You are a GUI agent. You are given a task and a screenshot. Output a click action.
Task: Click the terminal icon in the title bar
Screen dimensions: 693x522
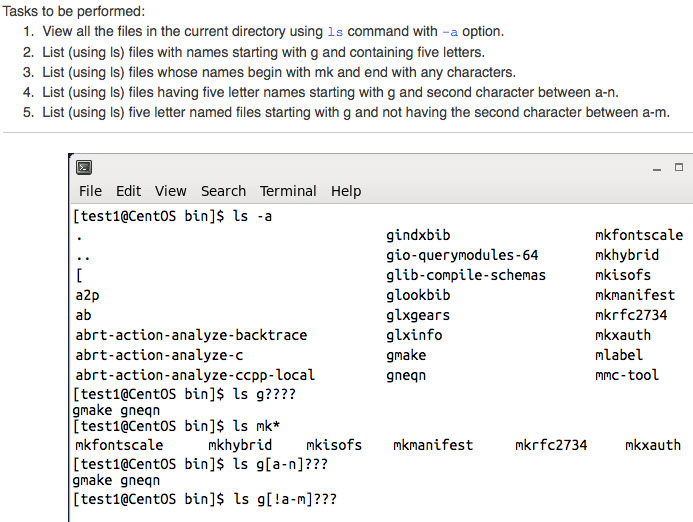[86, 167]
